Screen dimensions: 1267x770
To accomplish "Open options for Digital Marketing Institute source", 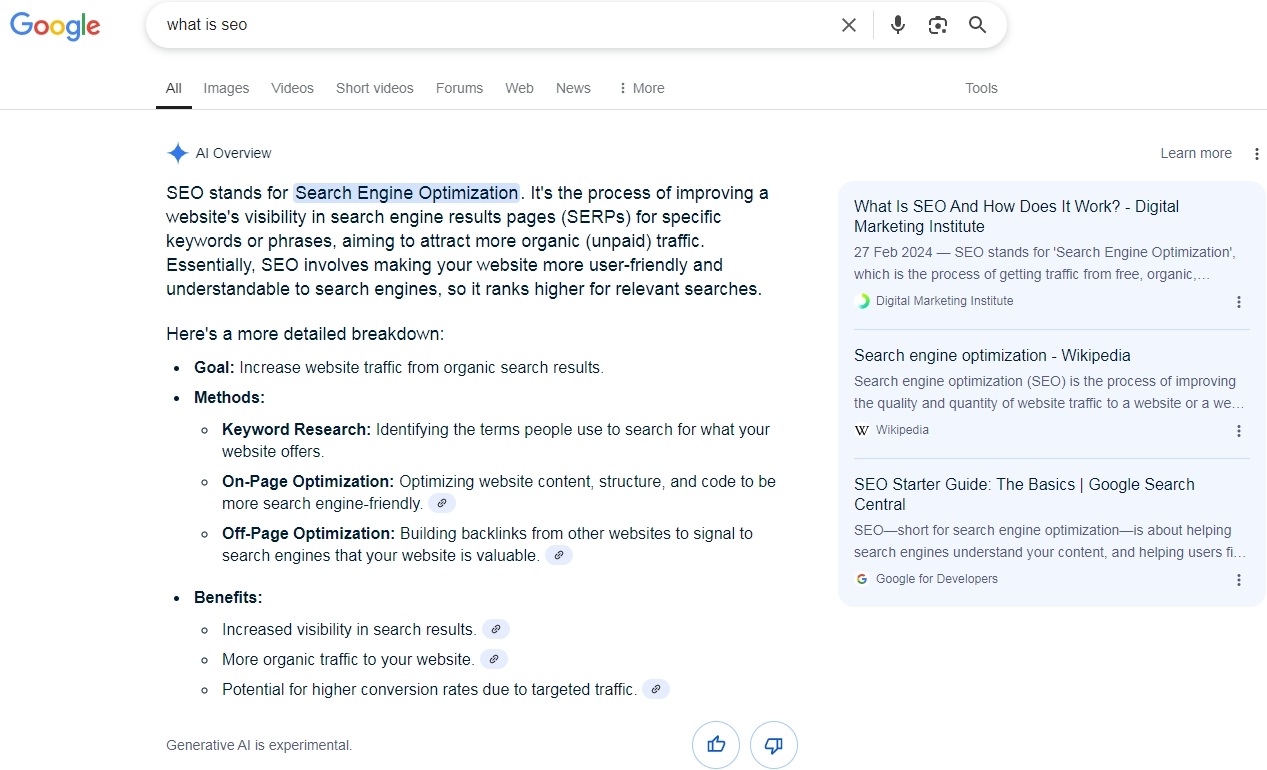I will point(1239,302).
